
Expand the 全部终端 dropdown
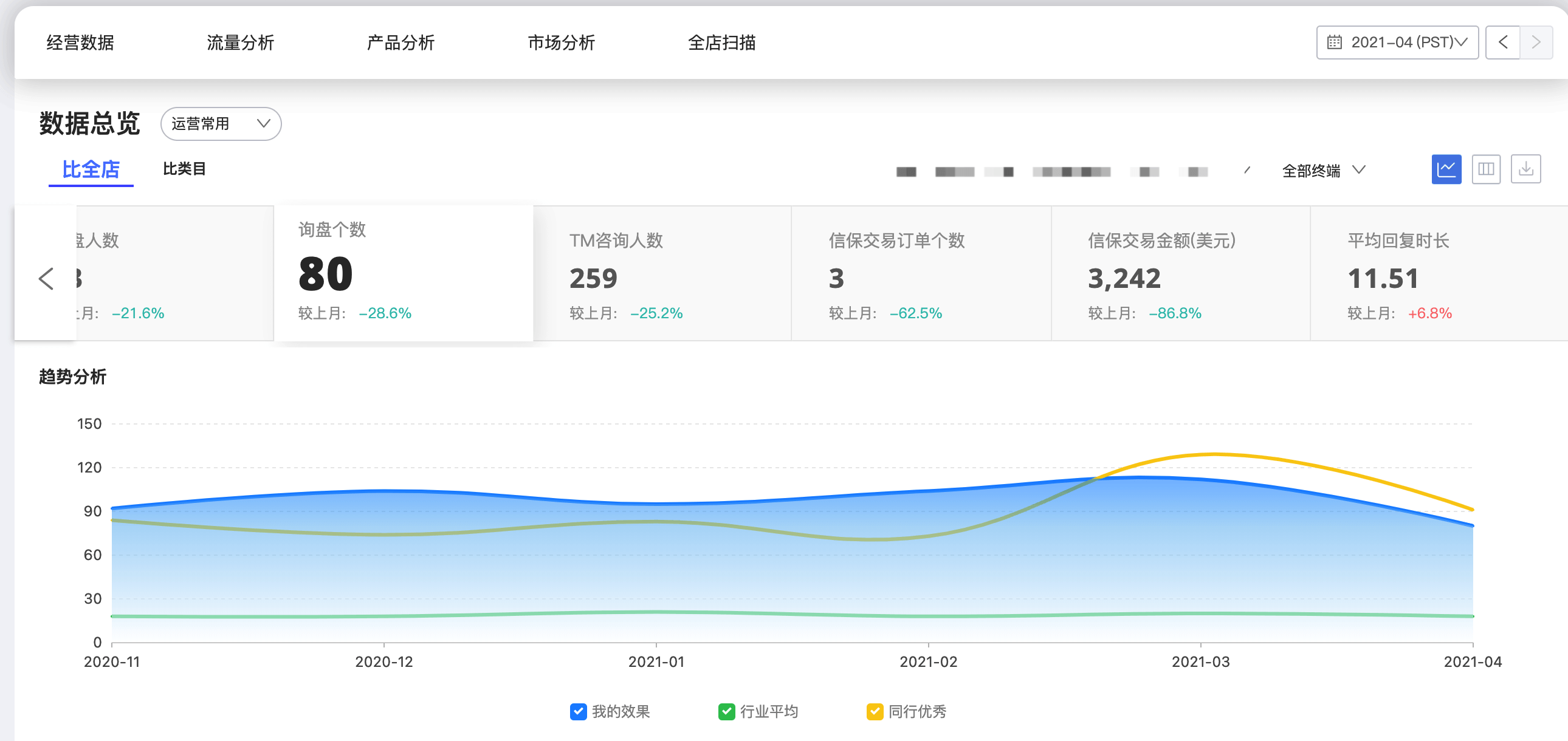(x=1323, y=170)
